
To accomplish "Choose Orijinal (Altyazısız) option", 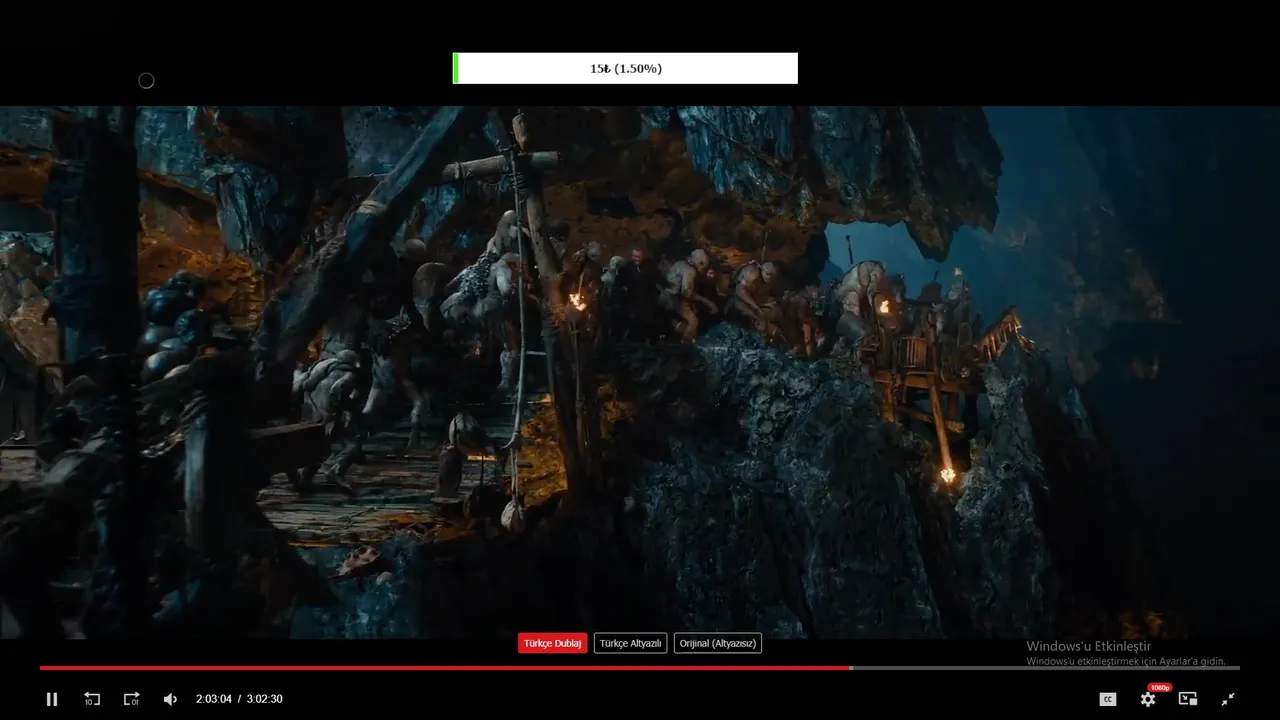I will tap(718, 643).
